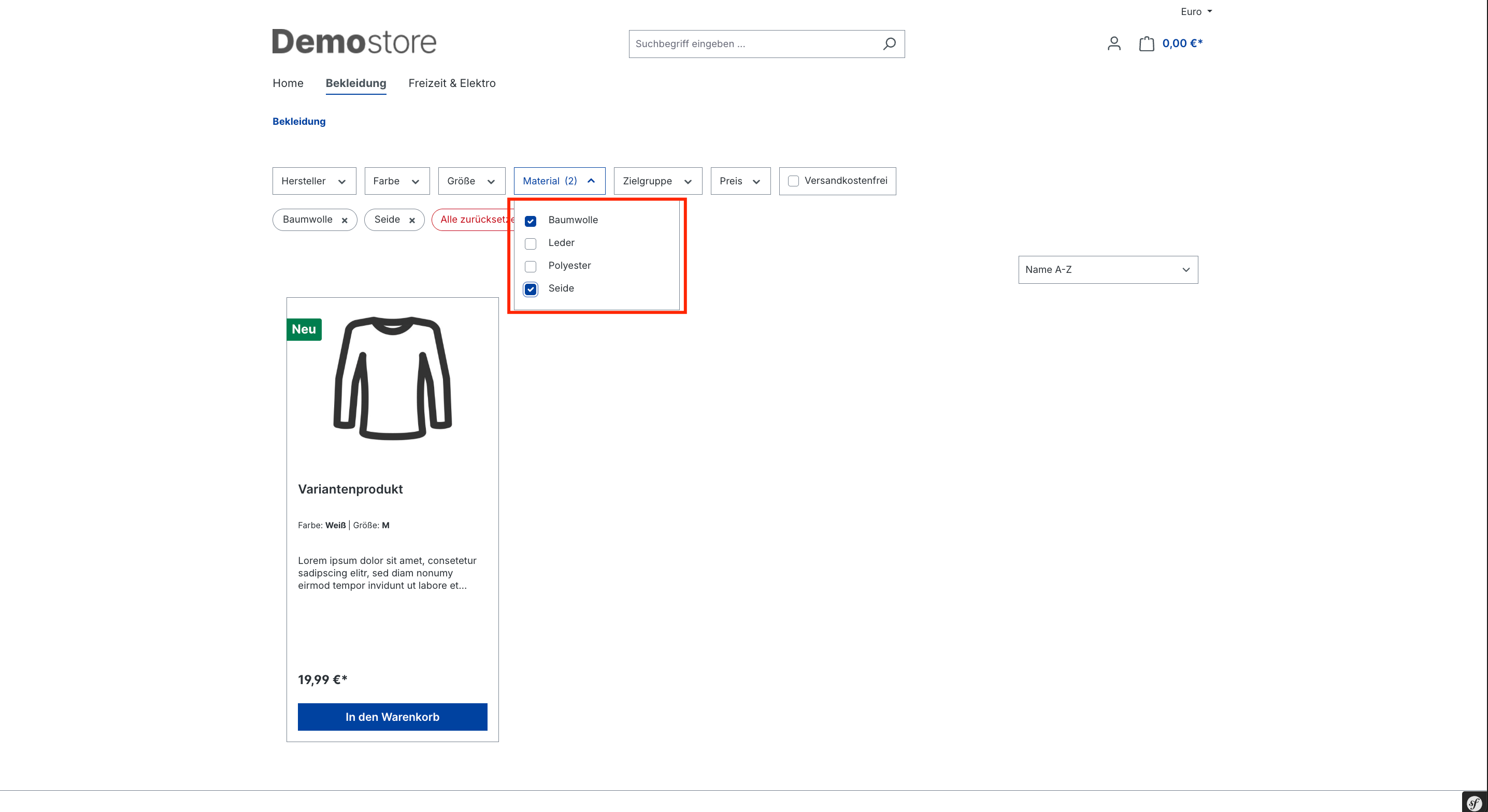Select the Polyester option label
The width and height of the screenshot is (1488, 812).
[569, 266]
